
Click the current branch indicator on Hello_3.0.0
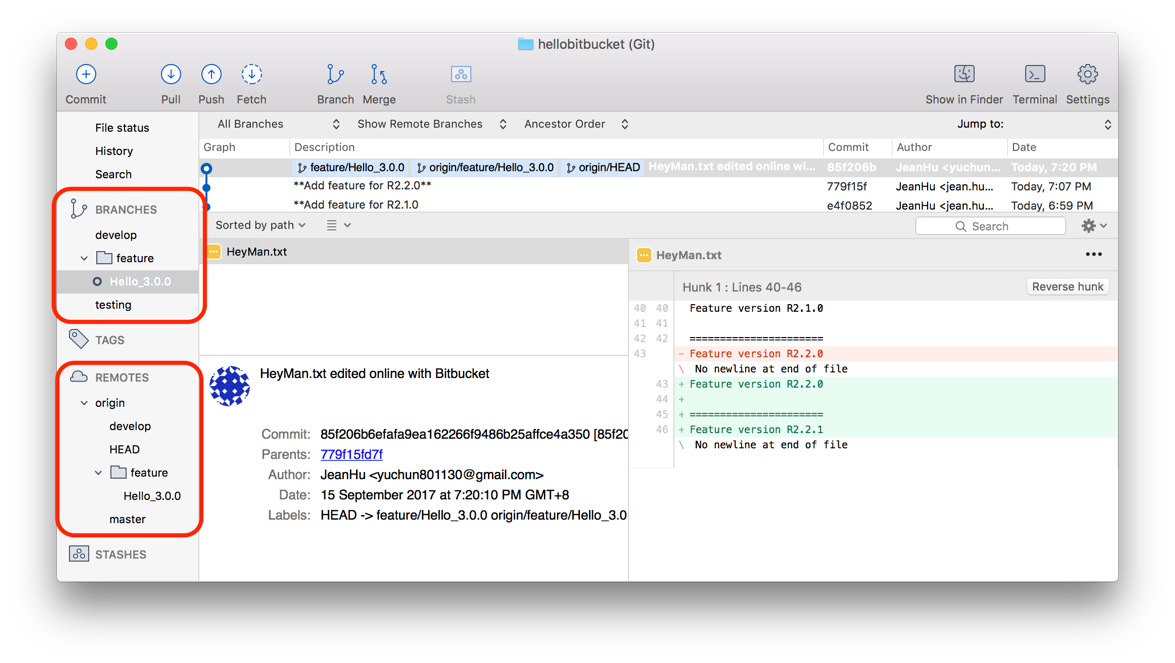(x=97, y=282)
